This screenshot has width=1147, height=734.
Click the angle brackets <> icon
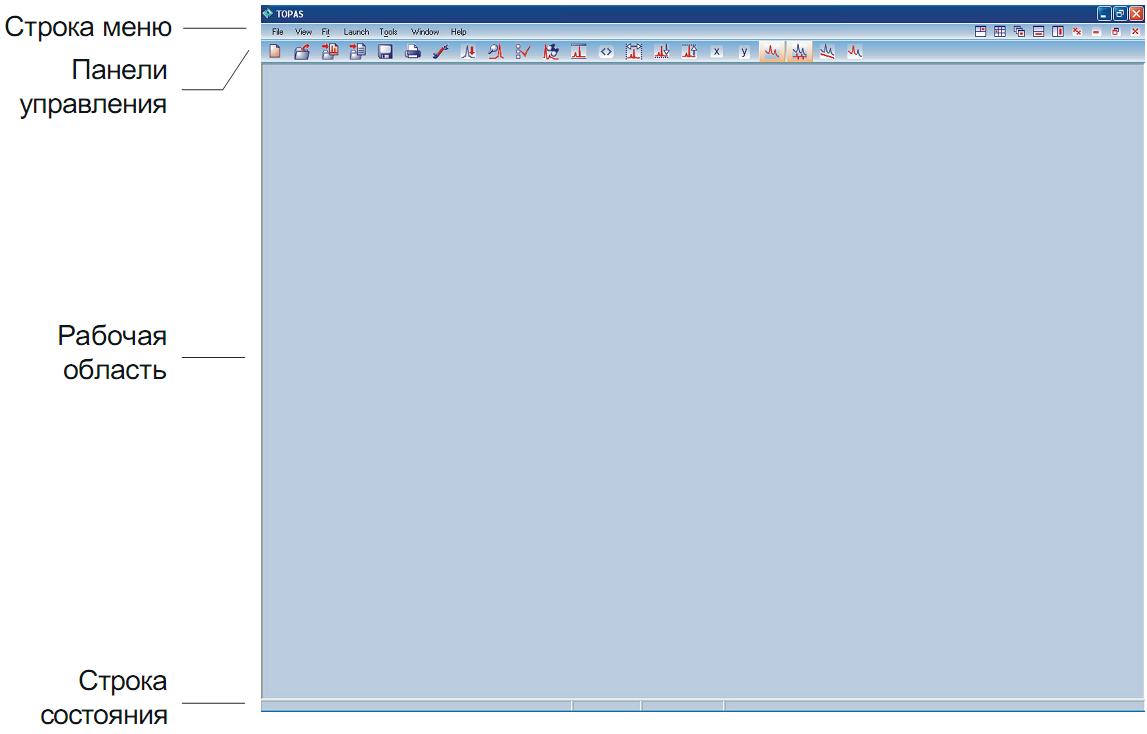point(606,51)
